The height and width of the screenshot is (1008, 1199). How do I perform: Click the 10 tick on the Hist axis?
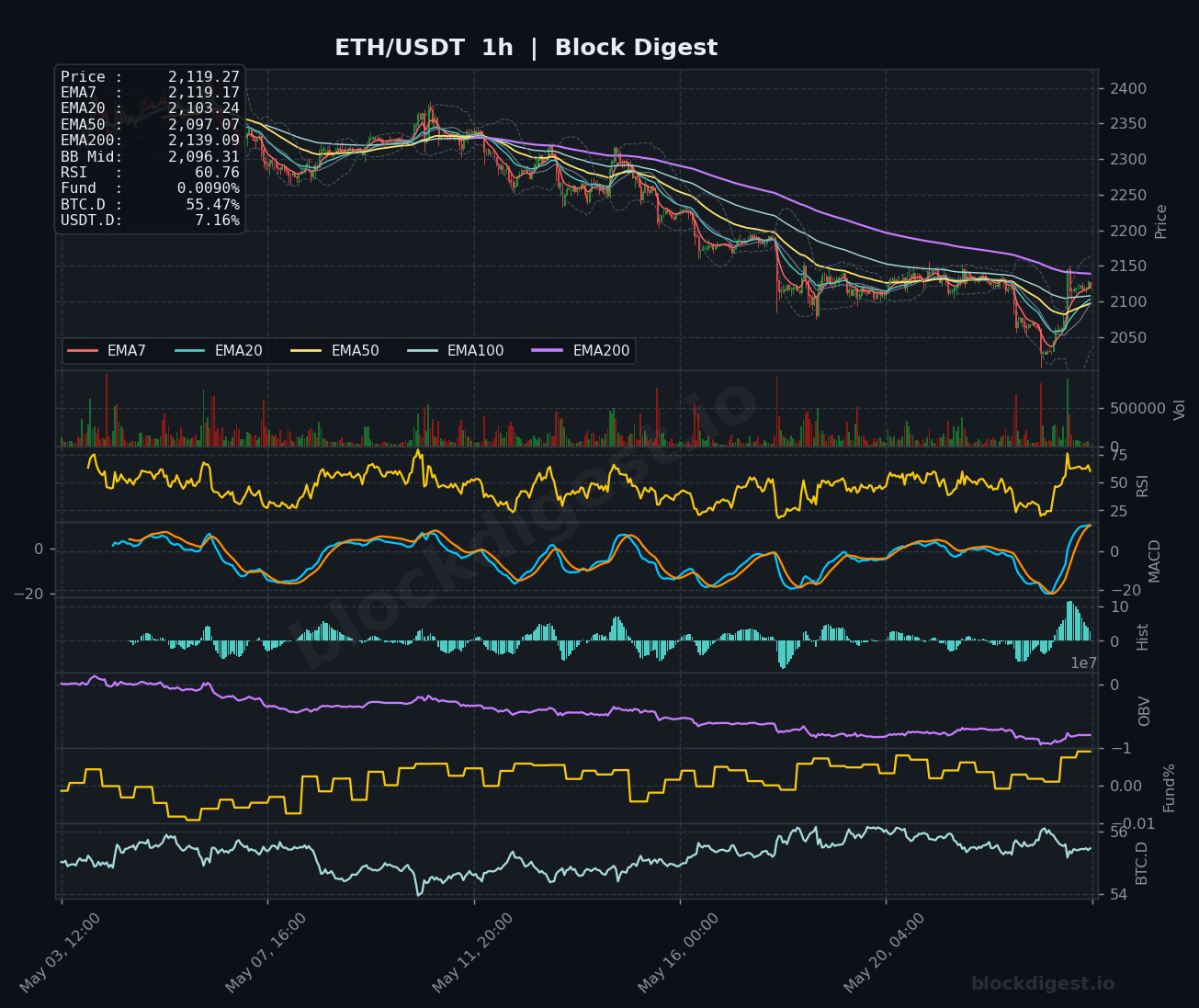1119,607
